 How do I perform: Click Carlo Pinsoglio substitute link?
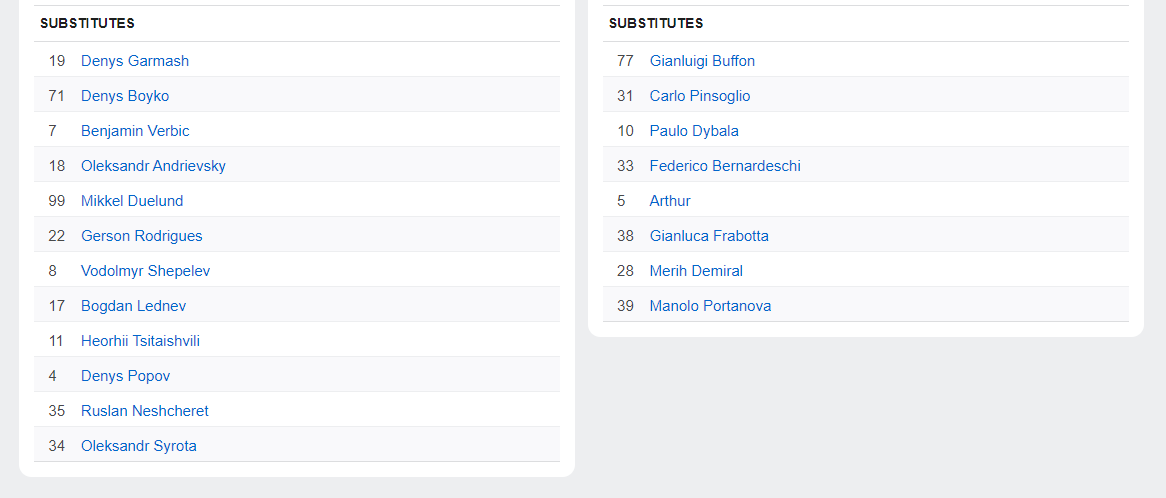(x=699, y=96)
